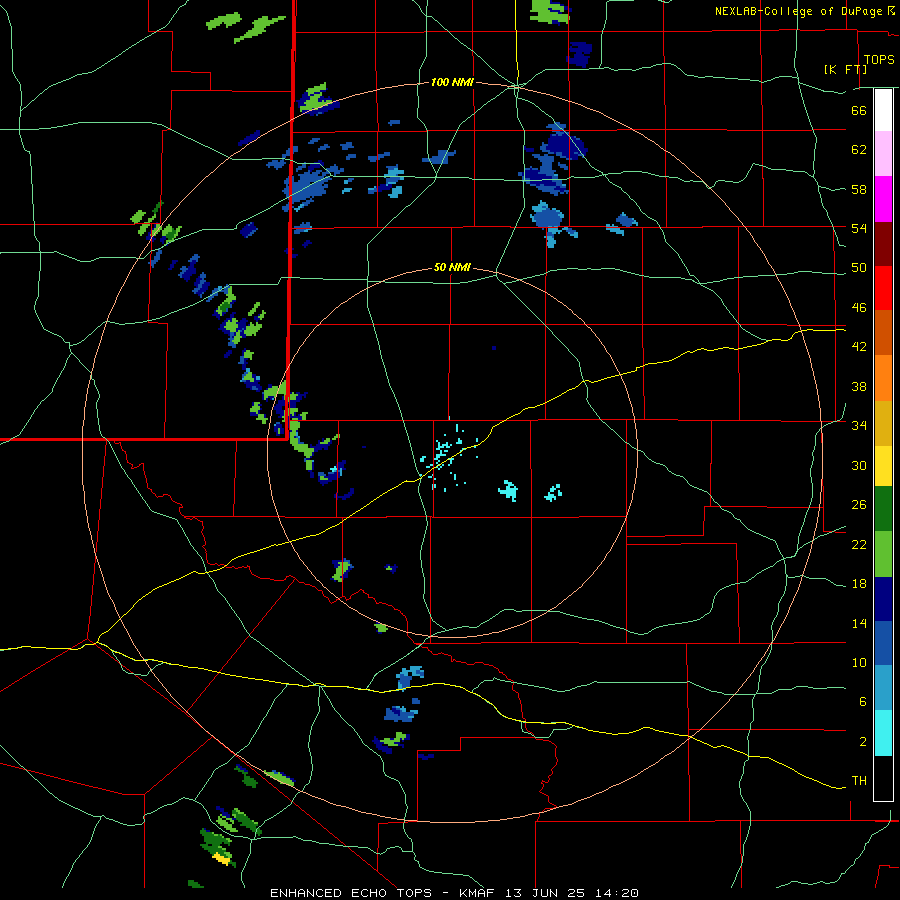Click the light pink legend swatch
The height and width of the screenshot is (900, 900).
click(883, 153)
